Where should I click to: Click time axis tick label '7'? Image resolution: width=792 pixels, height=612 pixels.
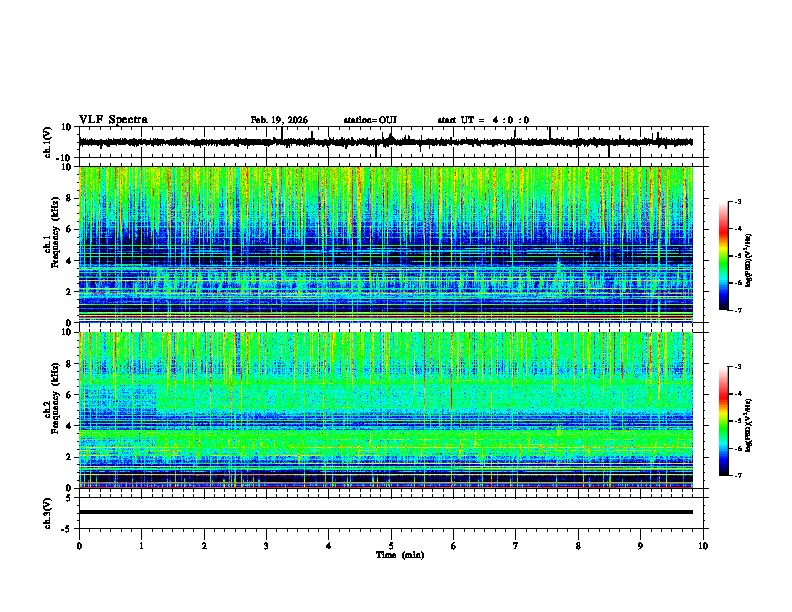click(516, 546)
